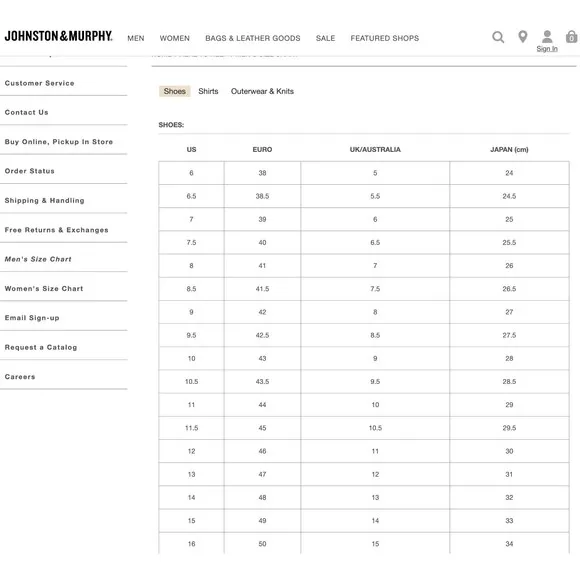The image size is (580, 580).
Task: Open Request a Catalog link
Action: point(41,347)
